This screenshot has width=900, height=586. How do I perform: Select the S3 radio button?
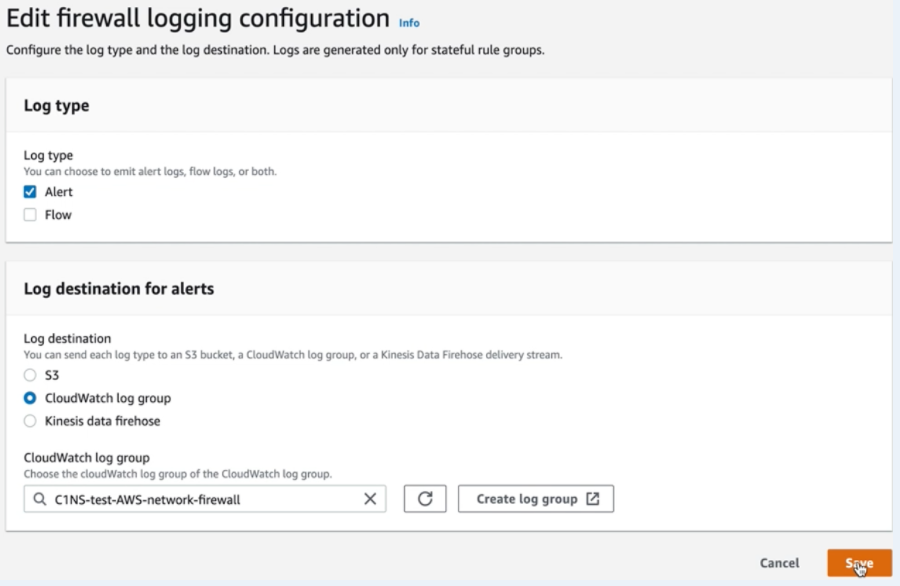[x=30, y=376]
